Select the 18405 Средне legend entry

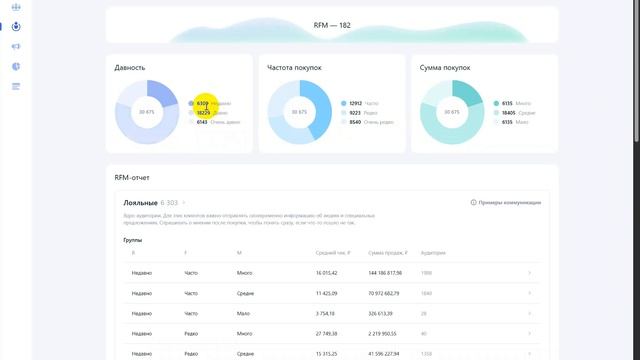(514, 113)
